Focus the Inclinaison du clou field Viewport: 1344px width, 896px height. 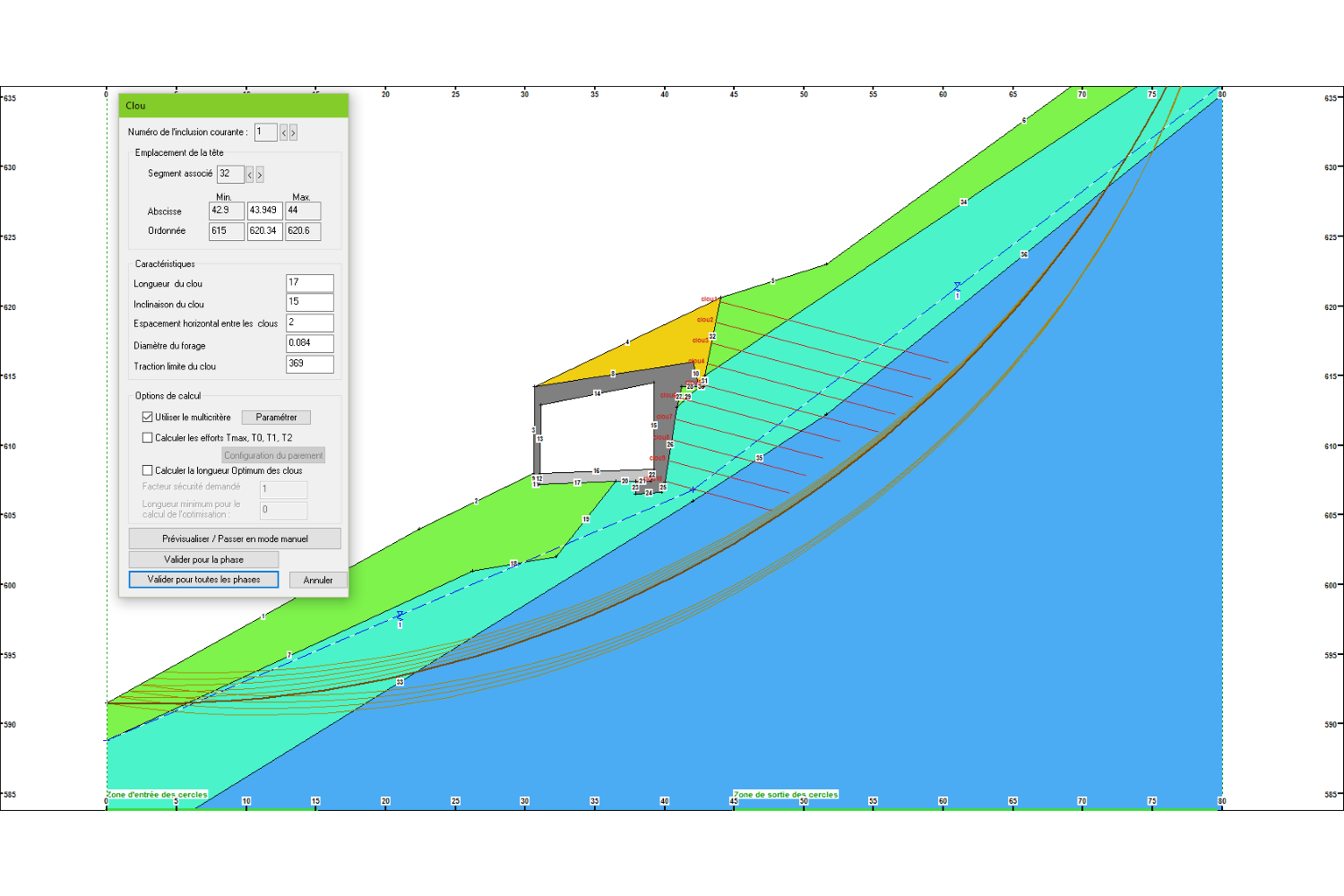[309, 303]
